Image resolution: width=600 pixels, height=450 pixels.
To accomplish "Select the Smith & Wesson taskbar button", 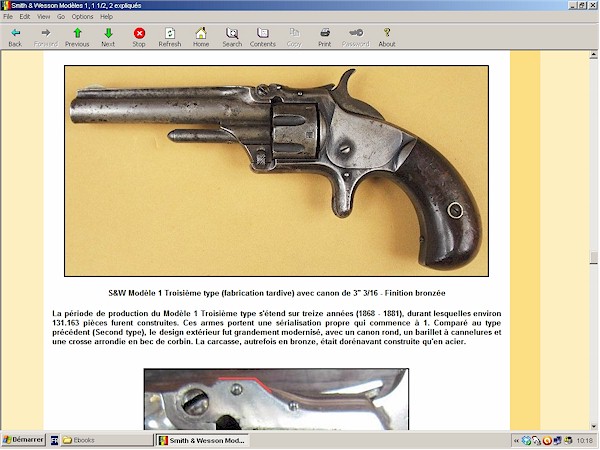I will tap(202, 440).
